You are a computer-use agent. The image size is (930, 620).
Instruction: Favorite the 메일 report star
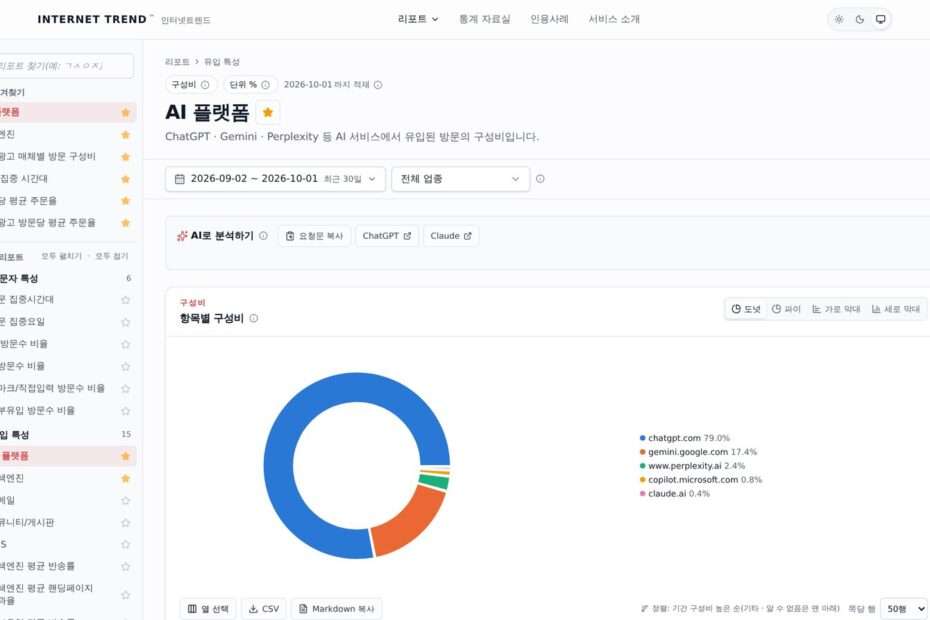(x=125, y=500)
